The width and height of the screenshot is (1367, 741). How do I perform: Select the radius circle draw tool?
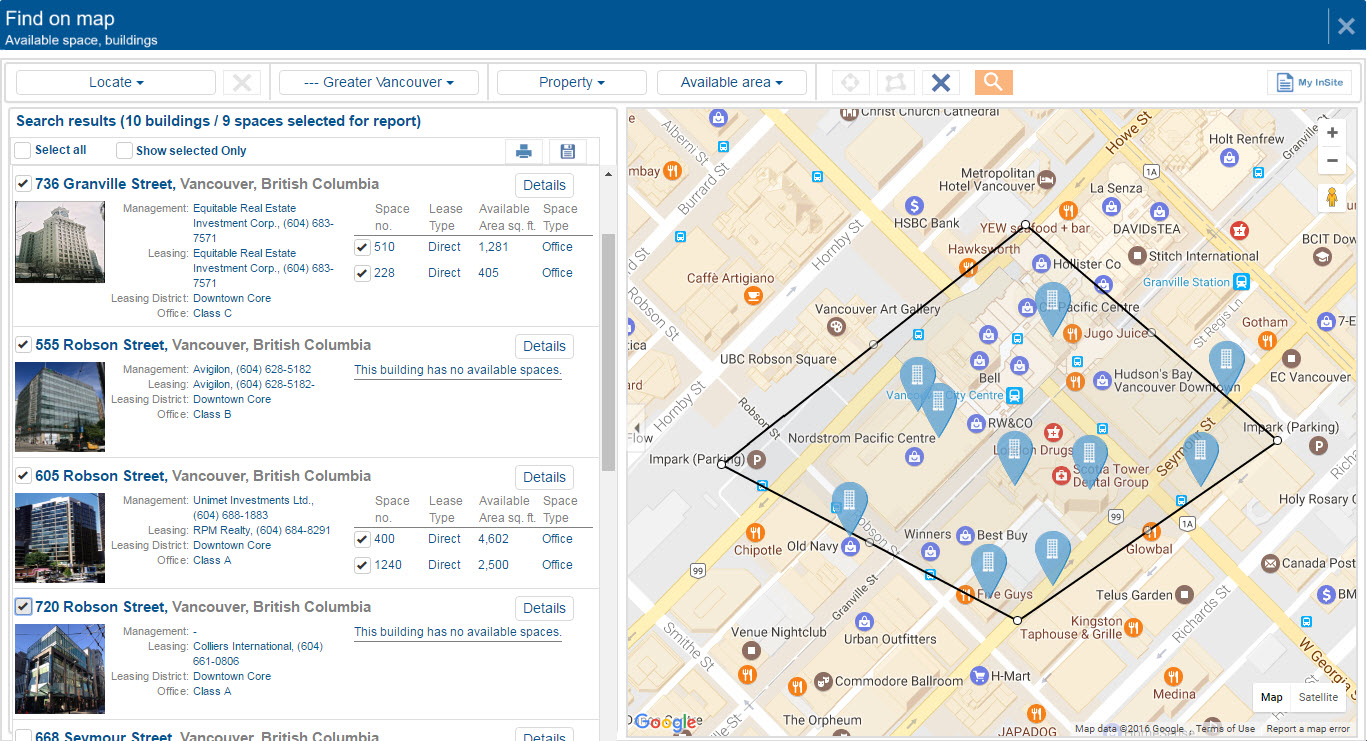[x=850, y=82]
